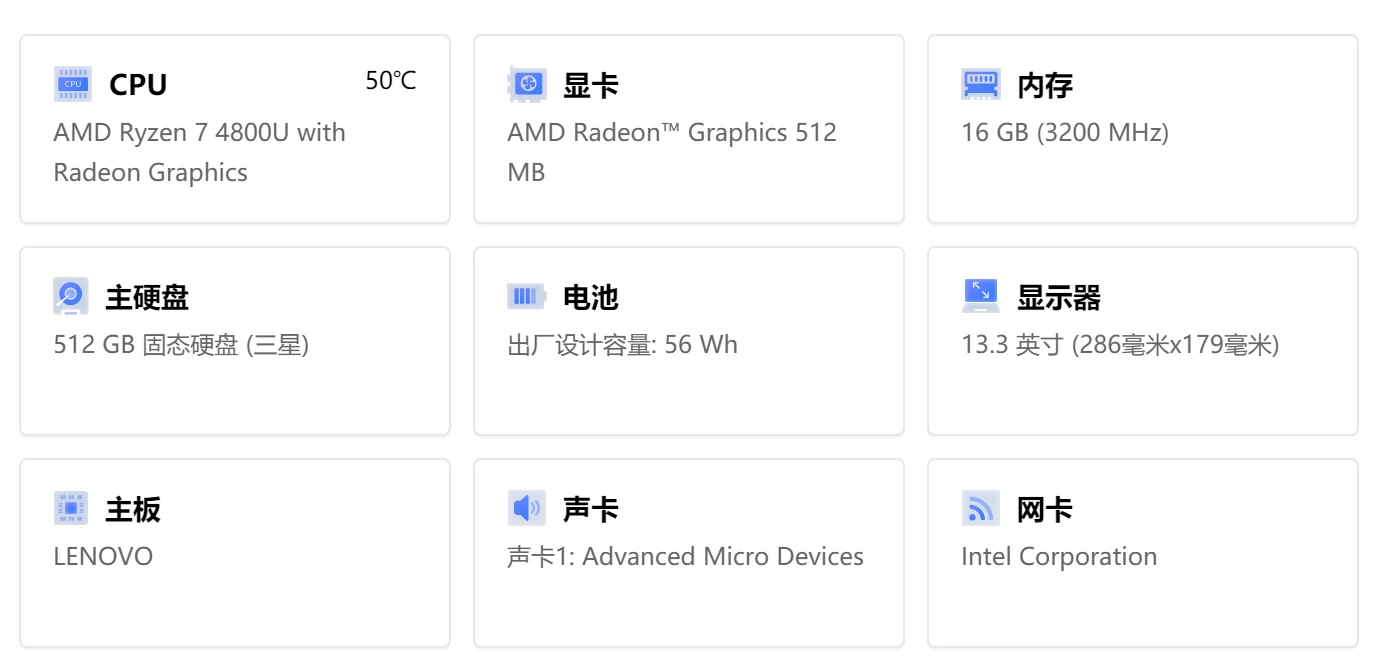Click the 内存 memory stick icon
The image size is (1390, 665).
coord(980,85)
